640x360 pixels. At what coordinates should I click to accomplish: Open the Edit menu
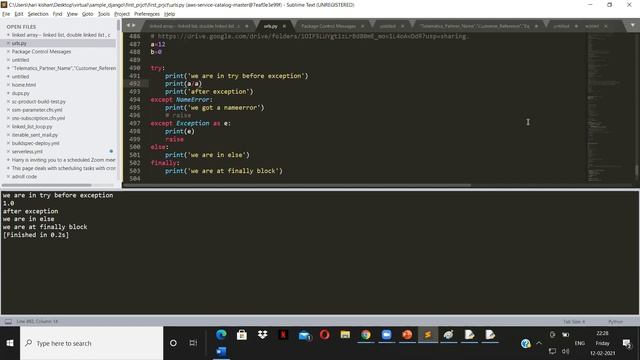point(19,14)
